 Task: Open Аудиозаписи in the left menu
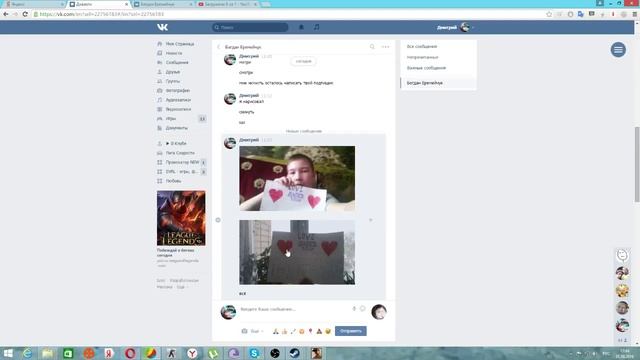[x=178, y=100]
